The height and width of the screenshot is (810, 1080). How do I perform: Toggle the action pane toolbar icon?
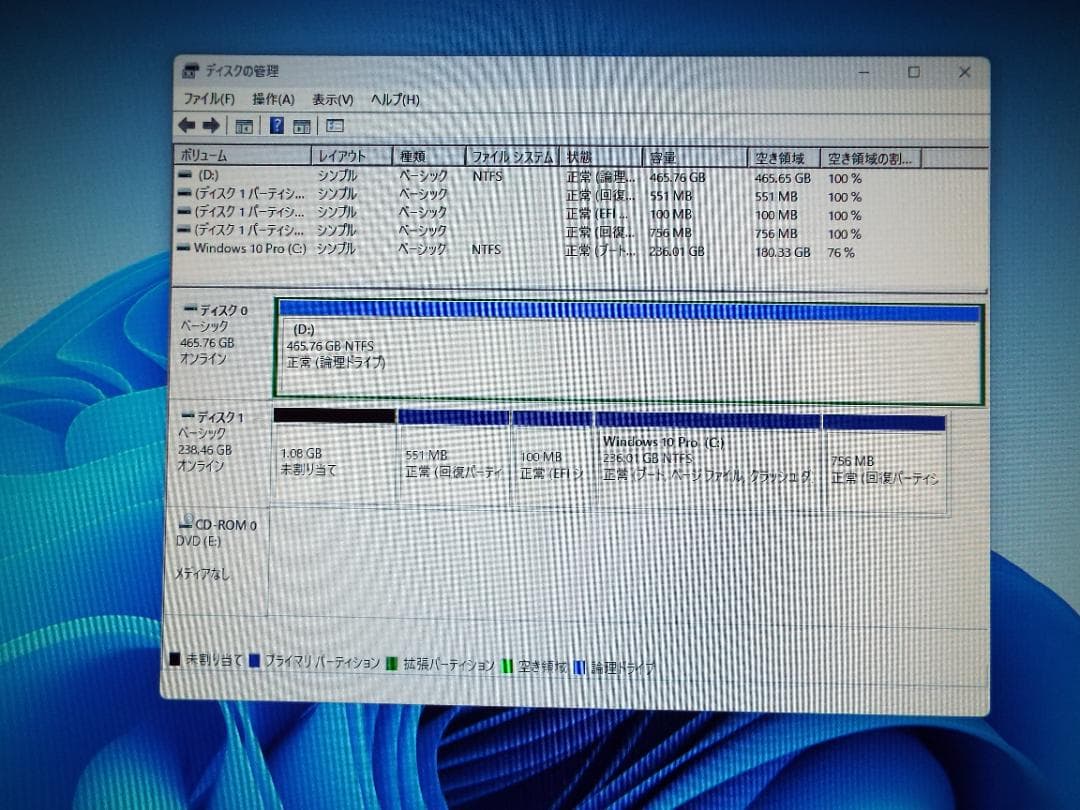(302, 124)
